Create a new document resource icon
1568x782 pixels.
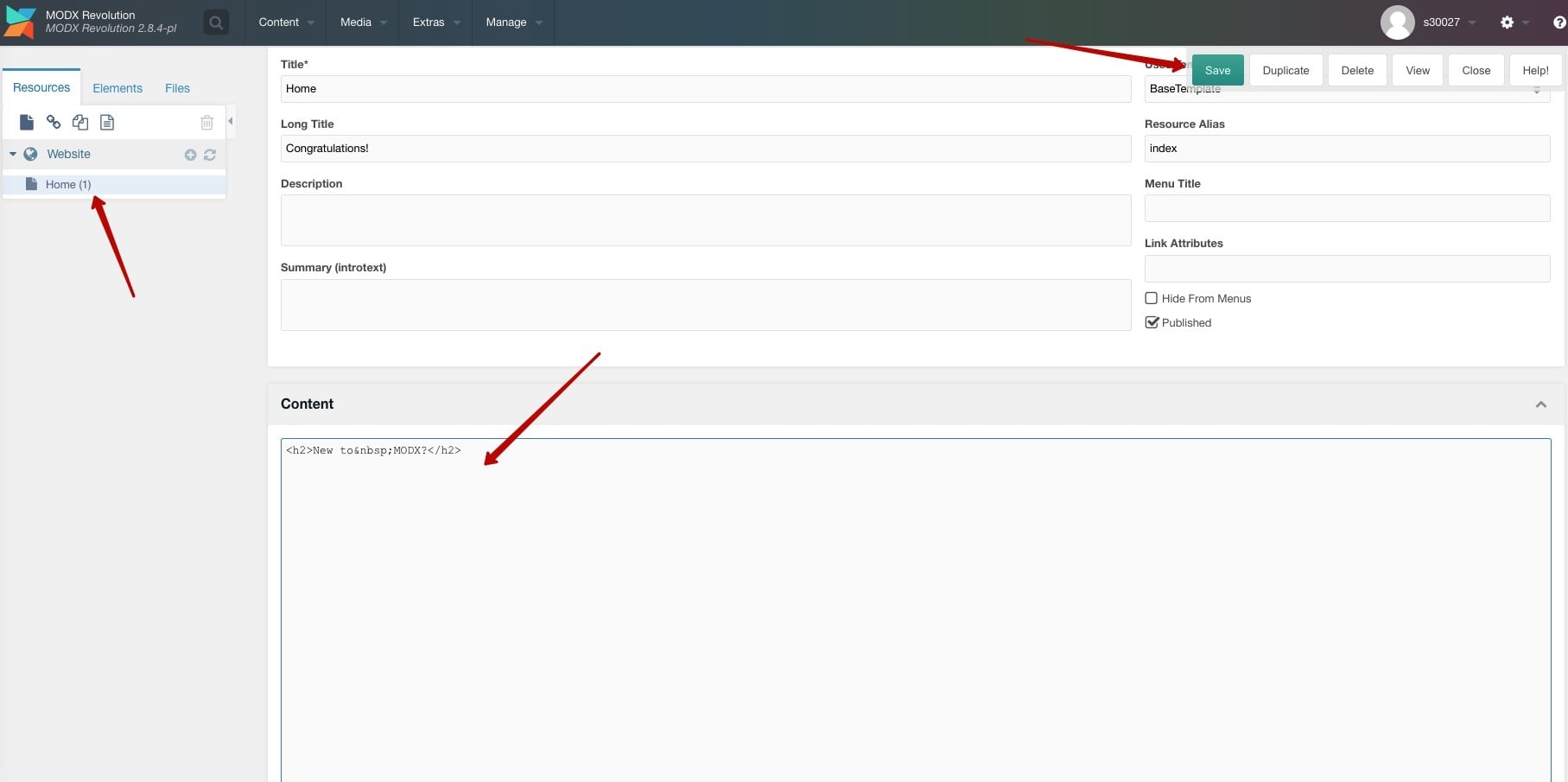[x=27, y=123]
